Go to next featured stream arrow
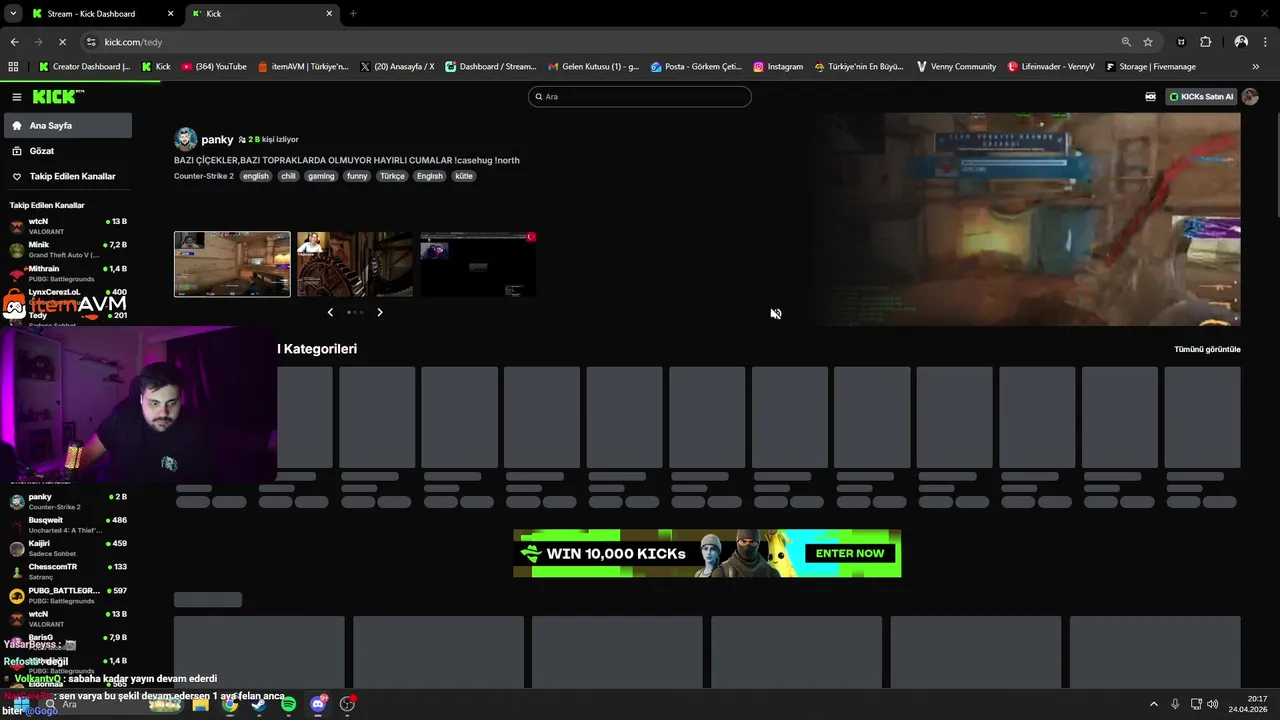This screenshot has height=720, width=1280. point(380,312)
